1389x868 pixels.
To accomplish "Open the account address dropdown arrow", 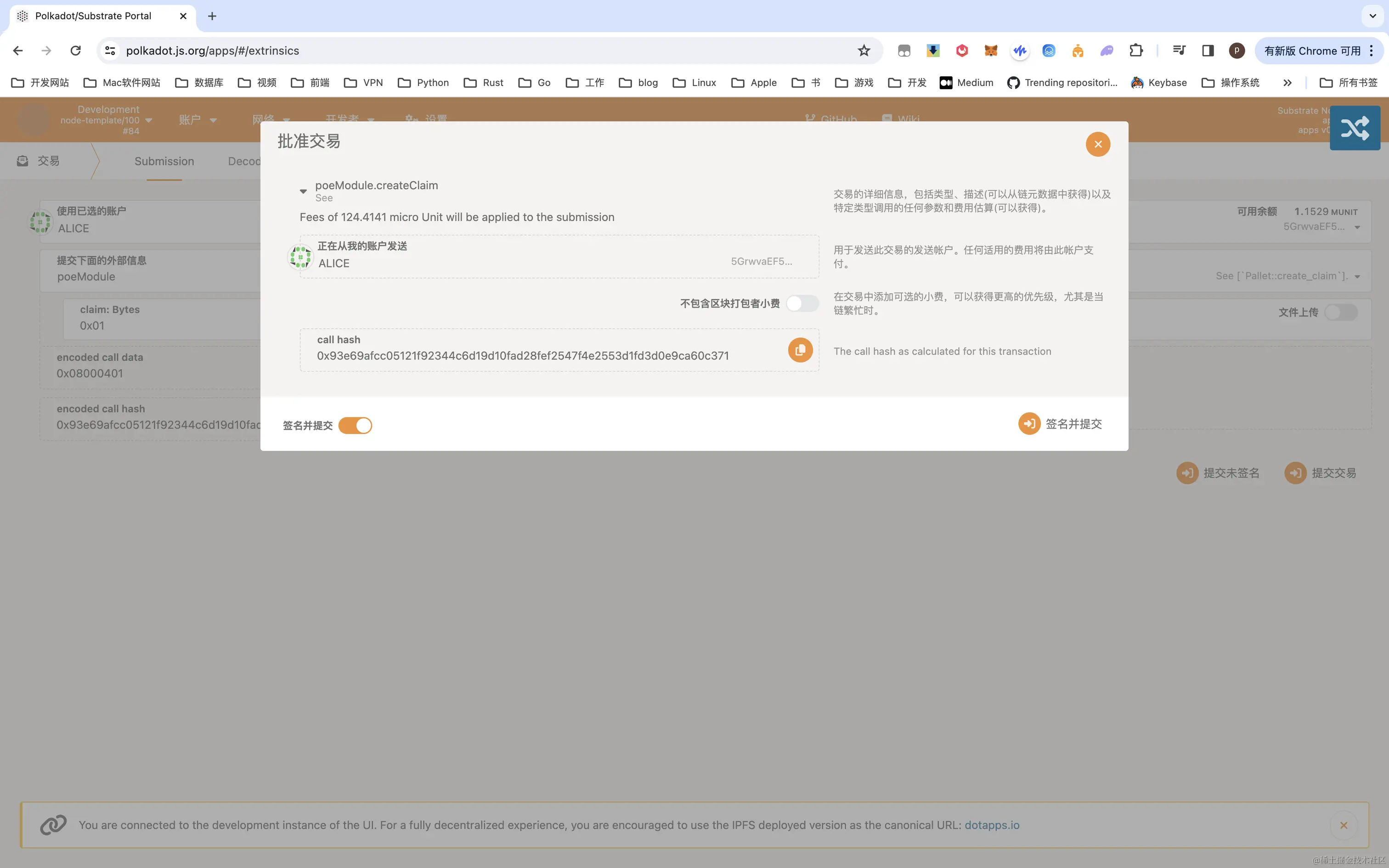I will point(1357,227).
